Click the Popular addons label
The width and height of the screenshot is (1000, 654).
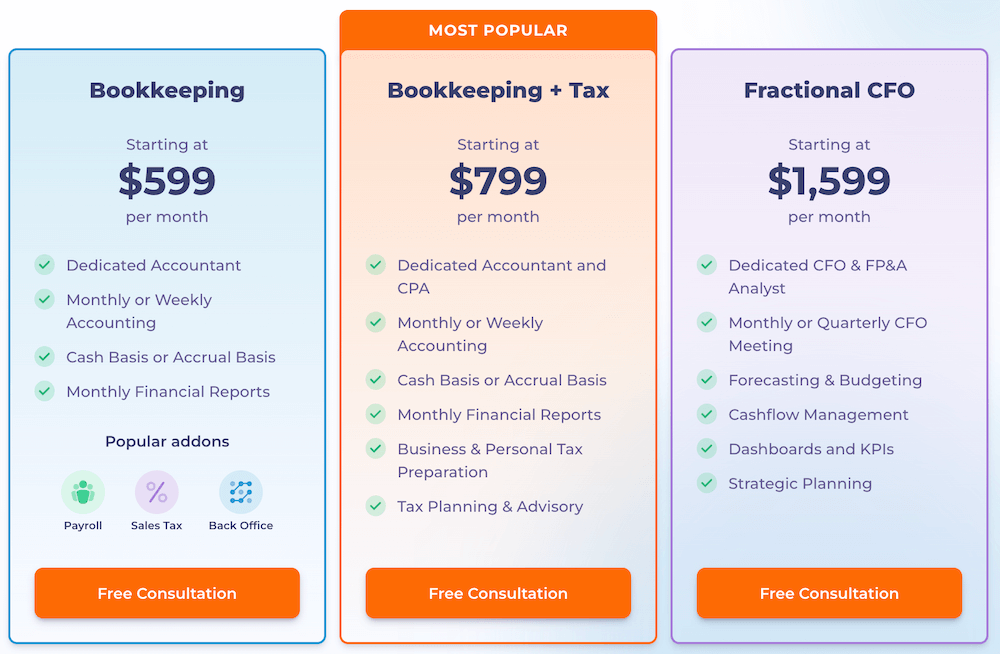(167, 441)
